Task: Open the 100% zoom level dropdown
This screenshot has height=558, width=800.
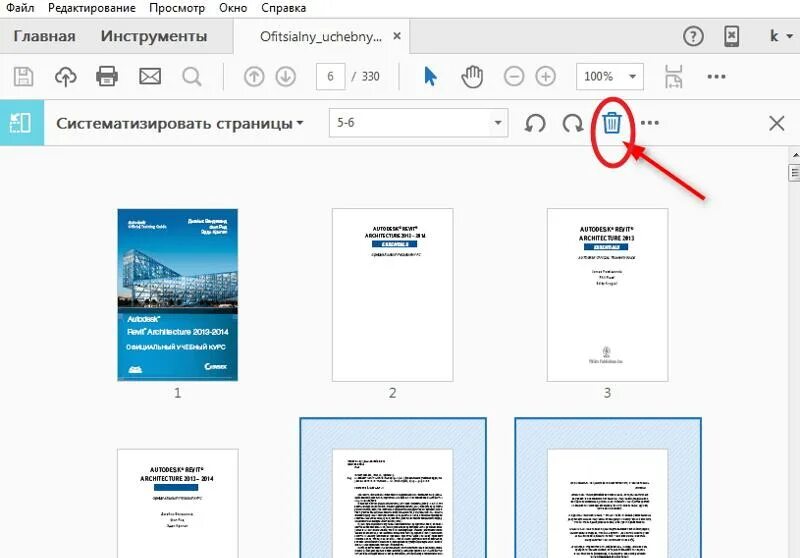Action: click(610, 77)
